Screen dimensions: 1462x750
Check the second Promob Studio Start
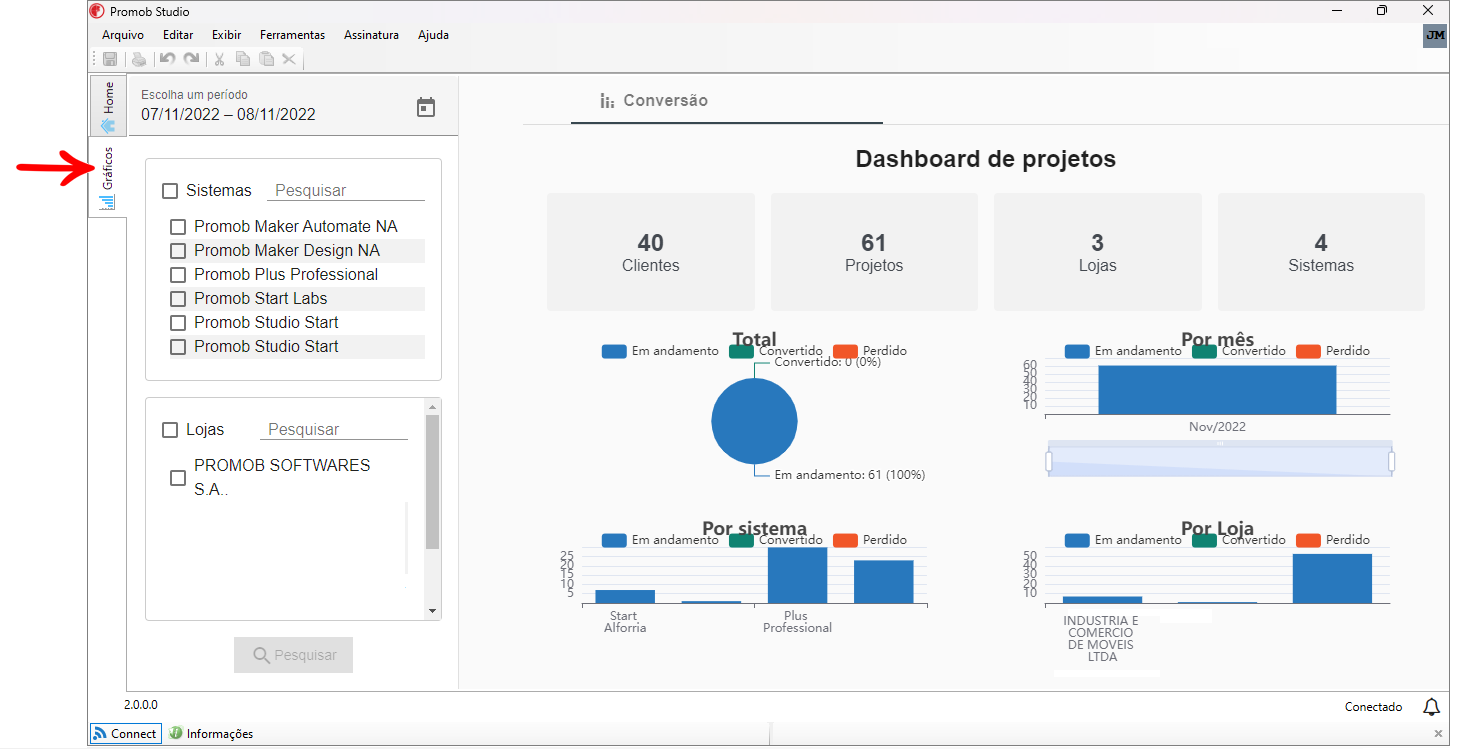pyautogui.click(x=178, y=347)
